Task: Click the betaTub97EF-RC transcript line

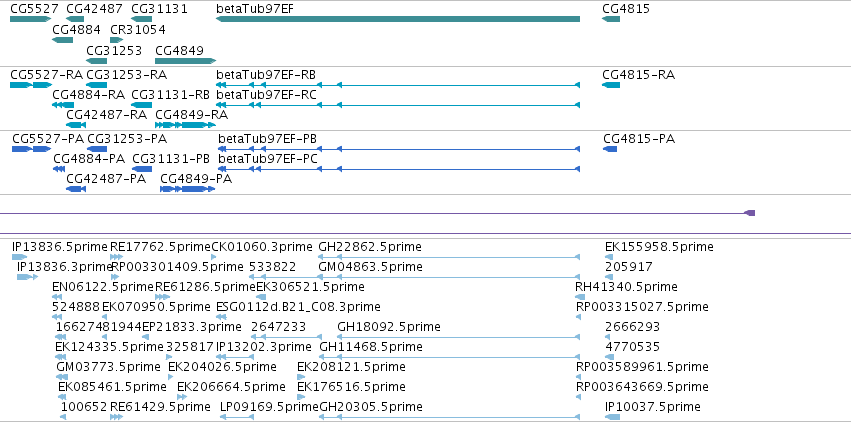Action: coord(398,105)
